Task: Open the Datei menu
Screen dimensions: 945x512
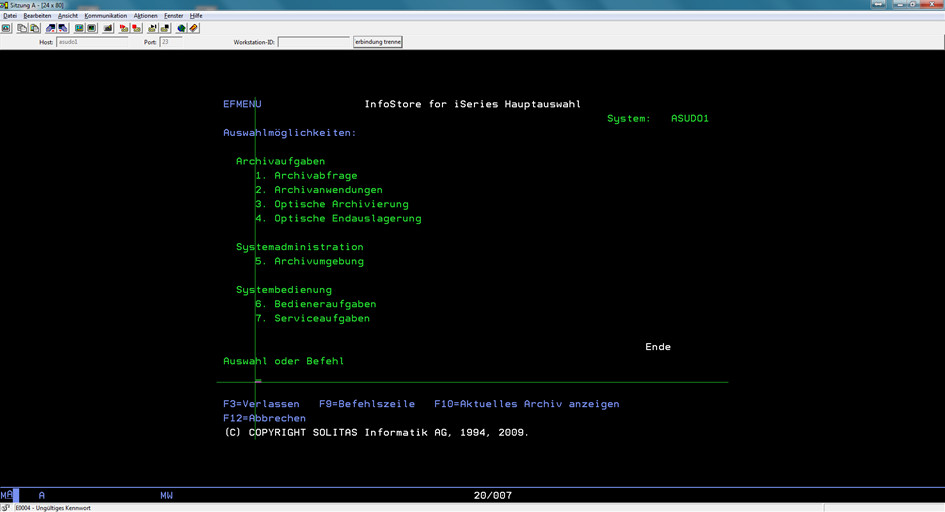Action: [10, 16]
